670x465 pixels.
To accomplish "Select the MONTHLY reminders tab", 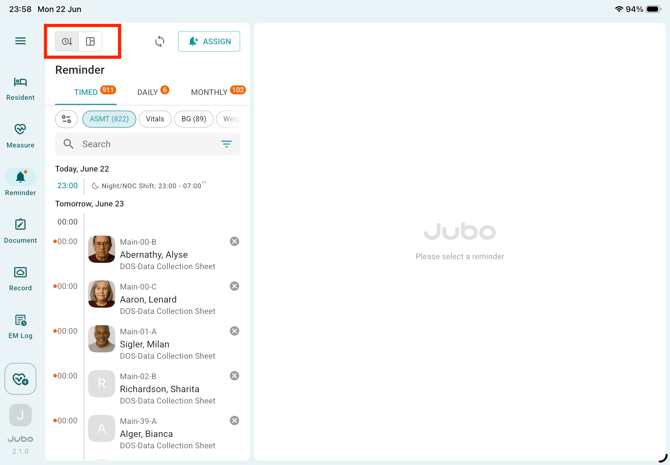I will click(x=217, y=92).
